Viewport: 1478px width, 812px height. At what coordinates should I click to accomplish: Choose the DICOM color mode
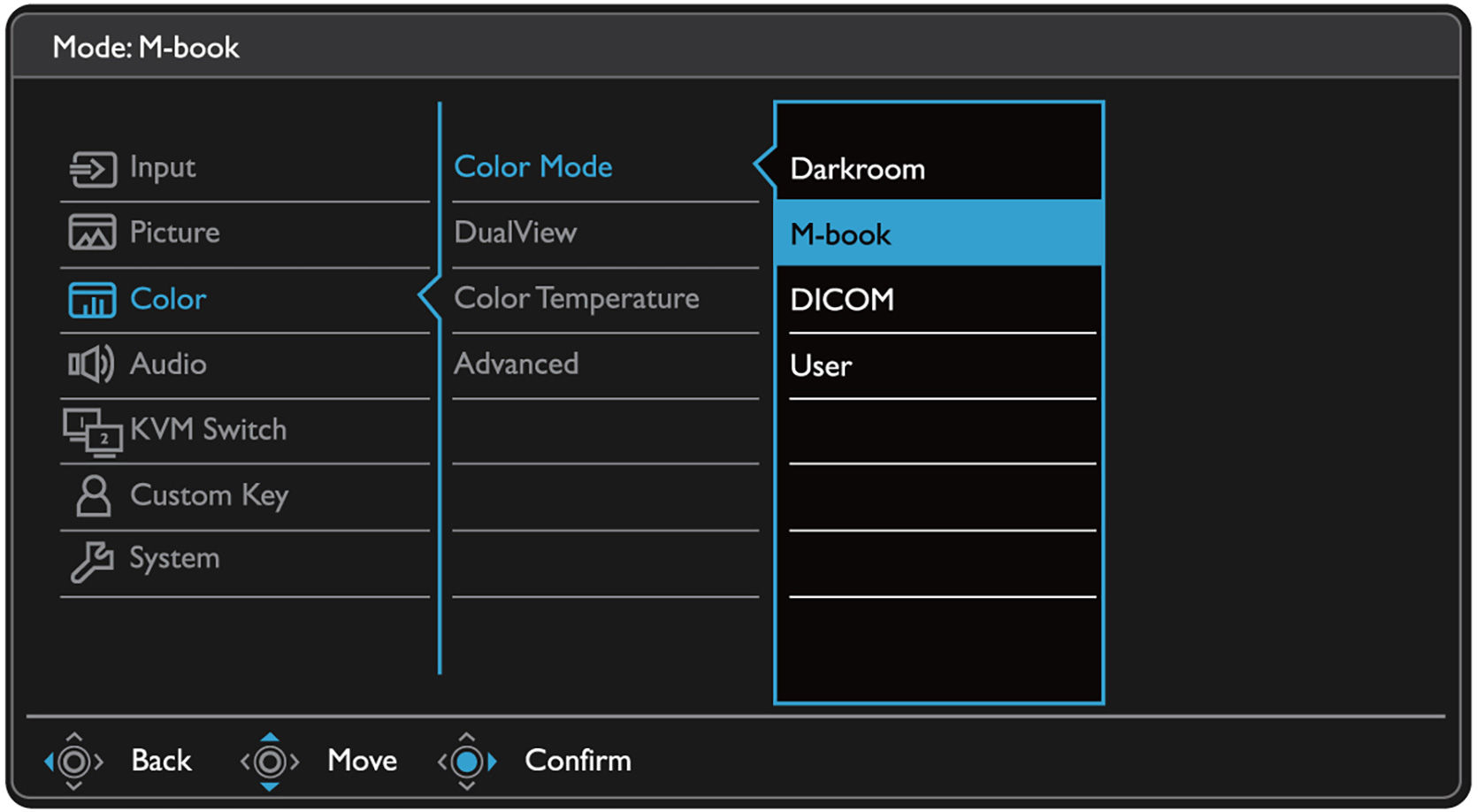(842, 300)
